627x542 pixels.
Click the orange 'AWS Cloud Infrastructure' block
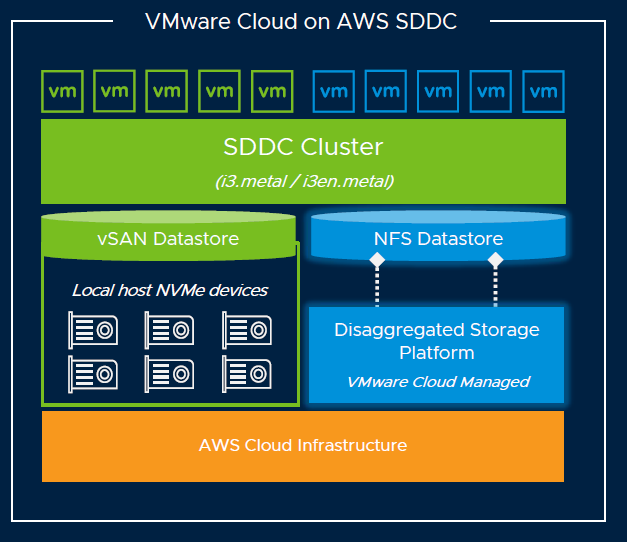(303, 446)
